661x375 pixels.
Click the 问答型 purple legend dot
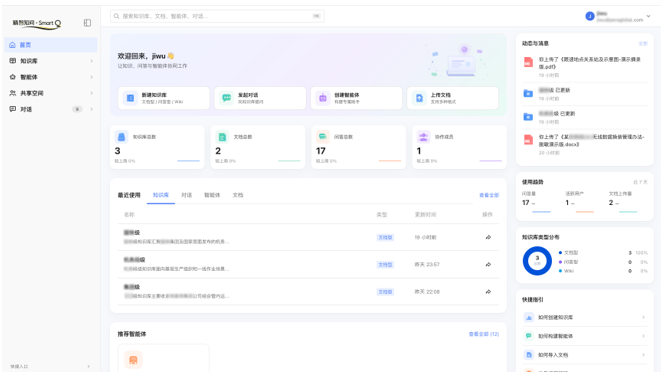coord(560,262)
